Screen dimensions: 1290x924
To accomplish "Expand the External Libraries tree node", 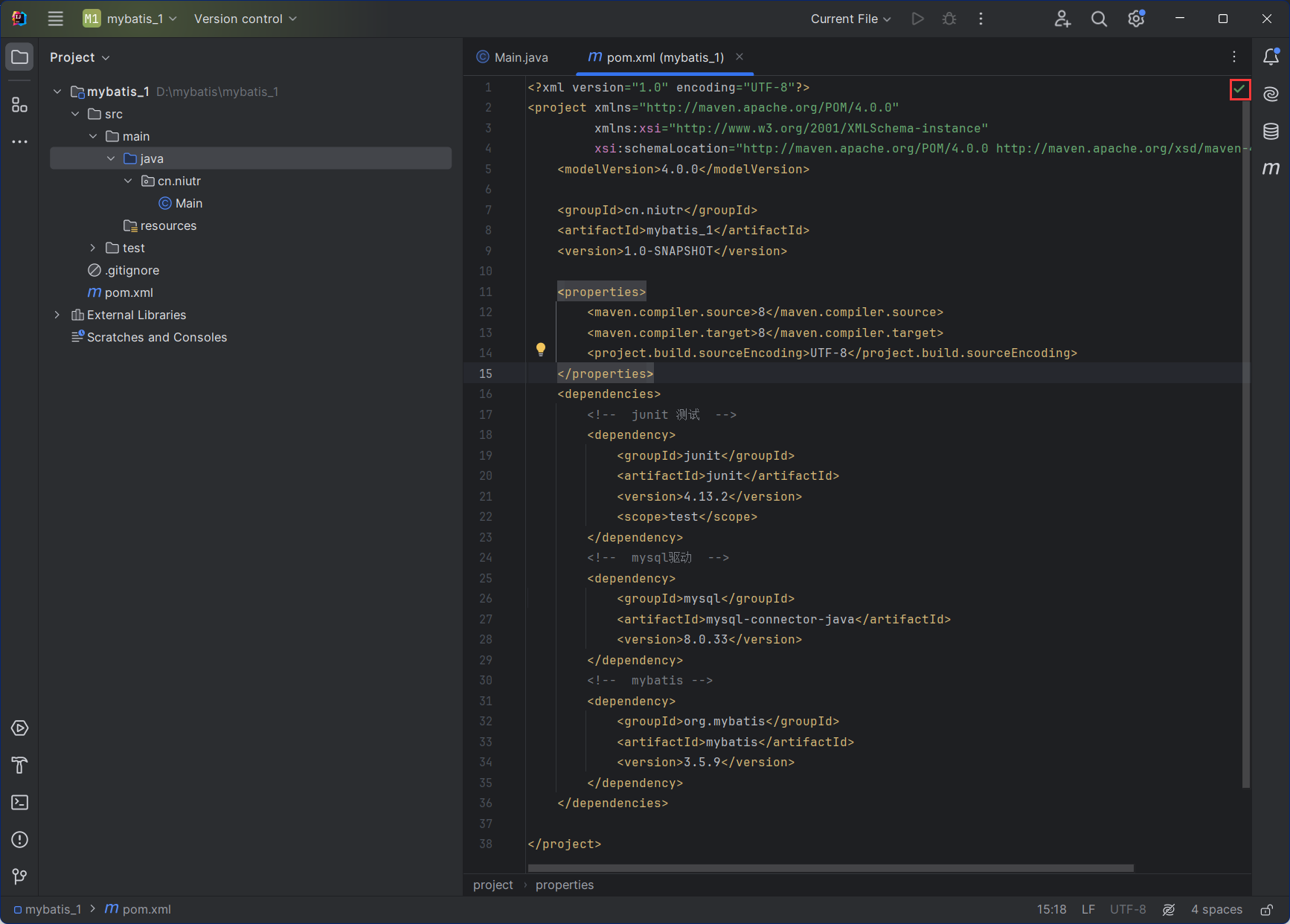I will [57, 315].
